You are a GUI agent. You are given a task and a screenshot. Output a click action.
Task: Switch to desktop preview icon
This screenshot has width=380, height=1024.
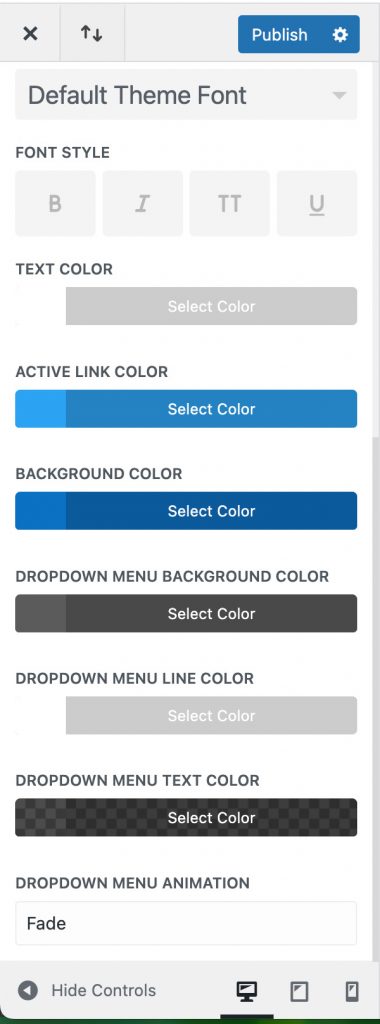[246, 991]
